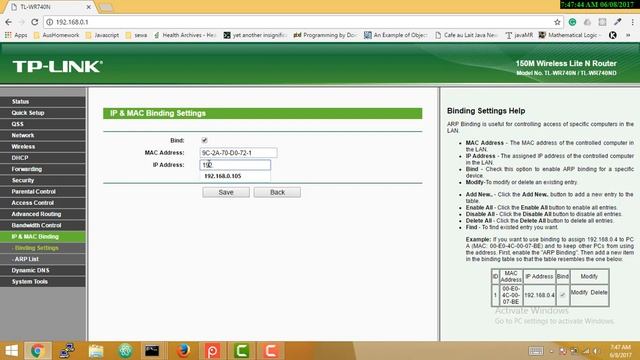Open the green Grammarly extension icon

(572, 22)
